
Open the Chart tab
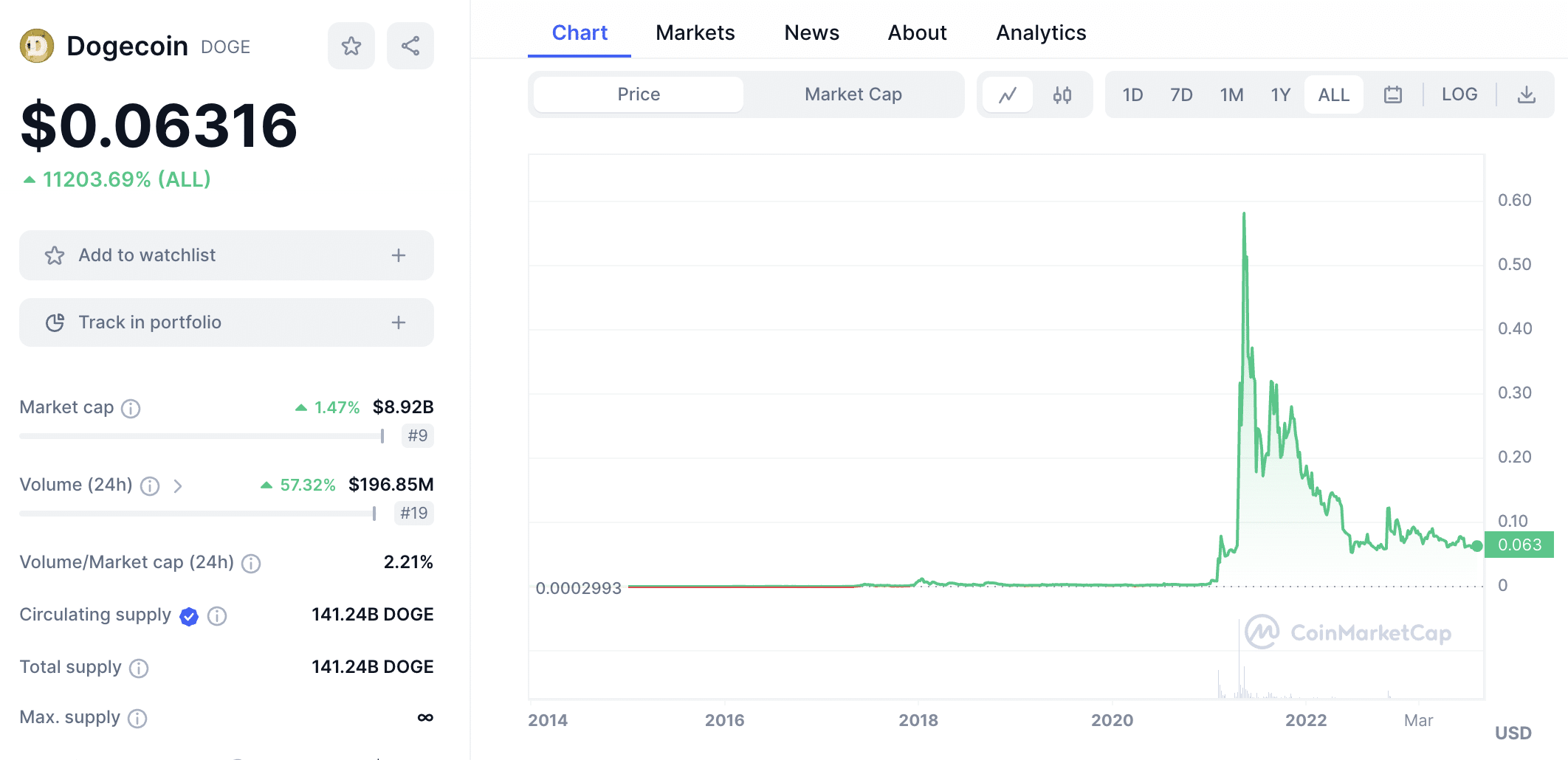pyautogui.click(x=580, y=32)
